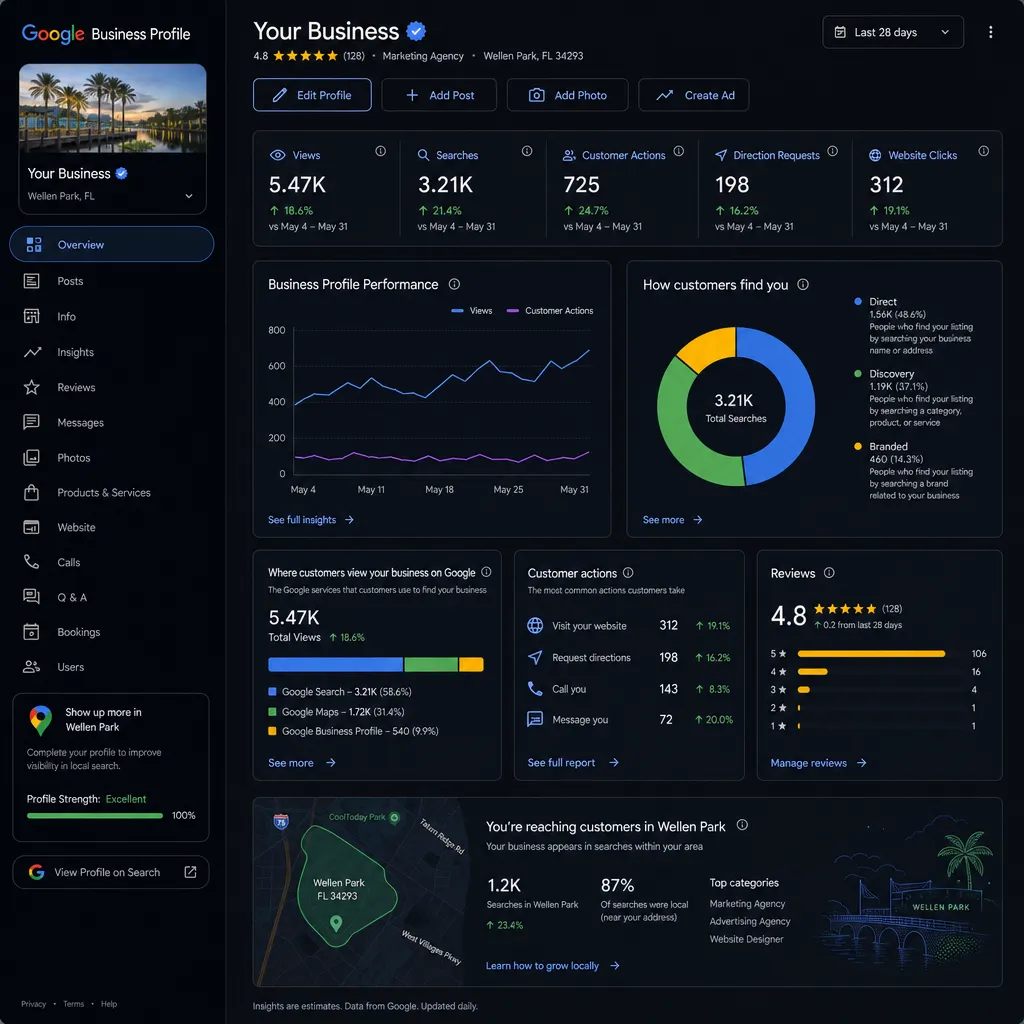
Task: Click Manage reviews link
Action: click(818, 763)
